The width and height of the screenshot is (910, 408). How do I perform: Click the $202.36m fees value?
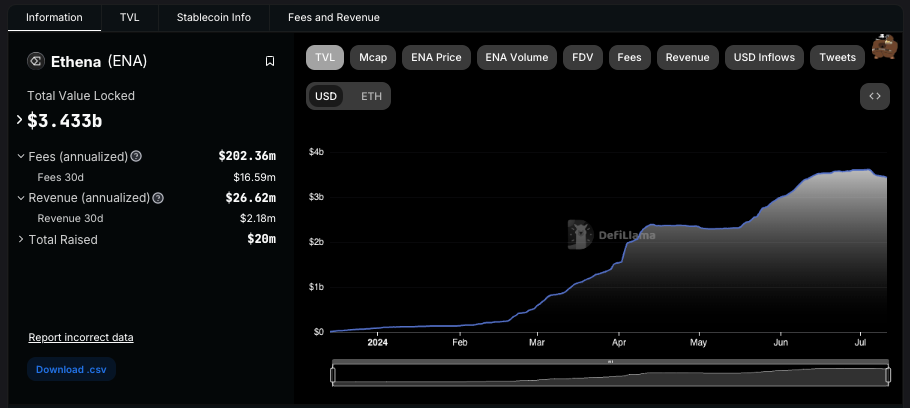point(247,156)
